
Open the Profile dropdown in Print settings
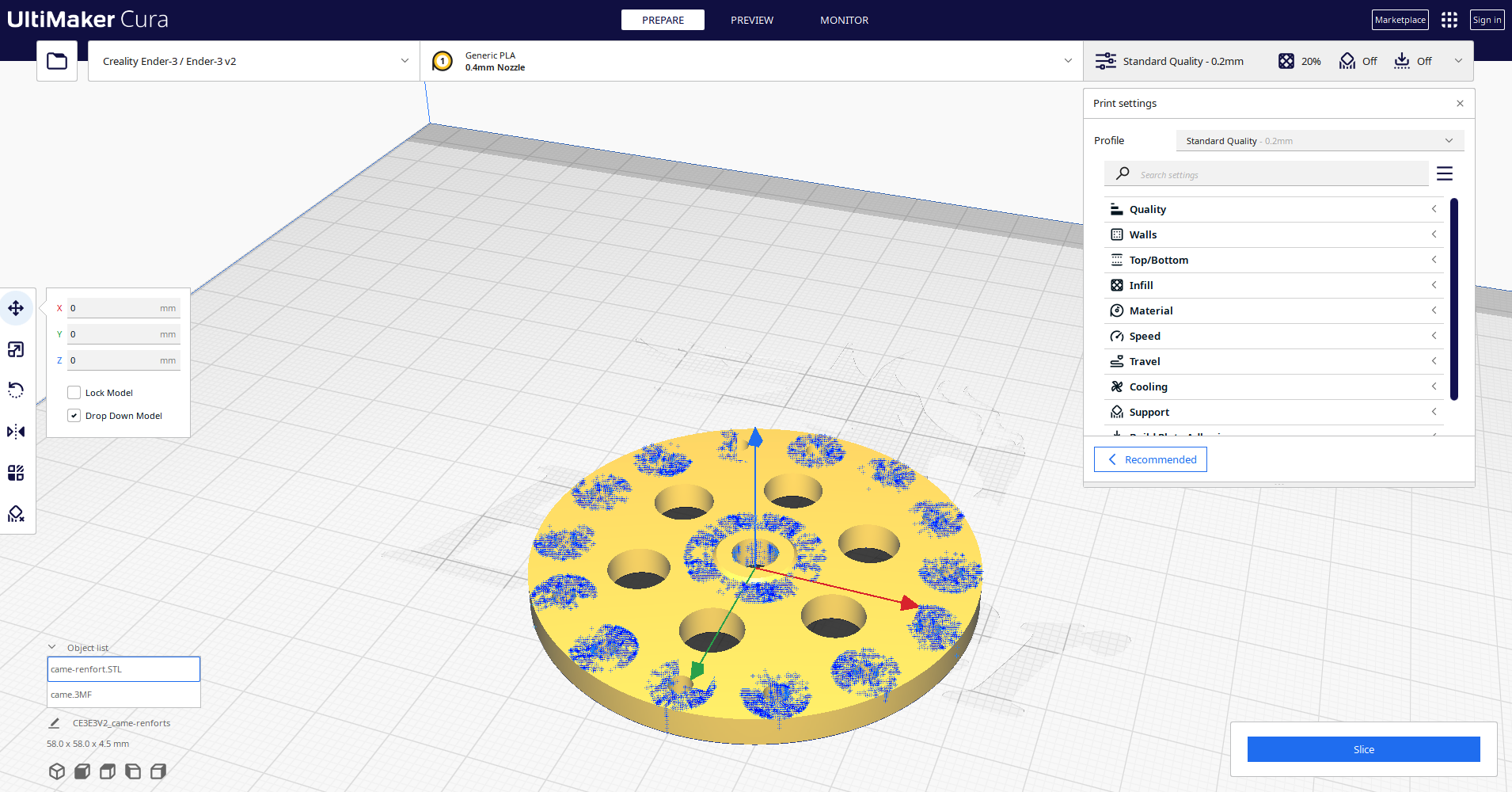[1319, 140]
